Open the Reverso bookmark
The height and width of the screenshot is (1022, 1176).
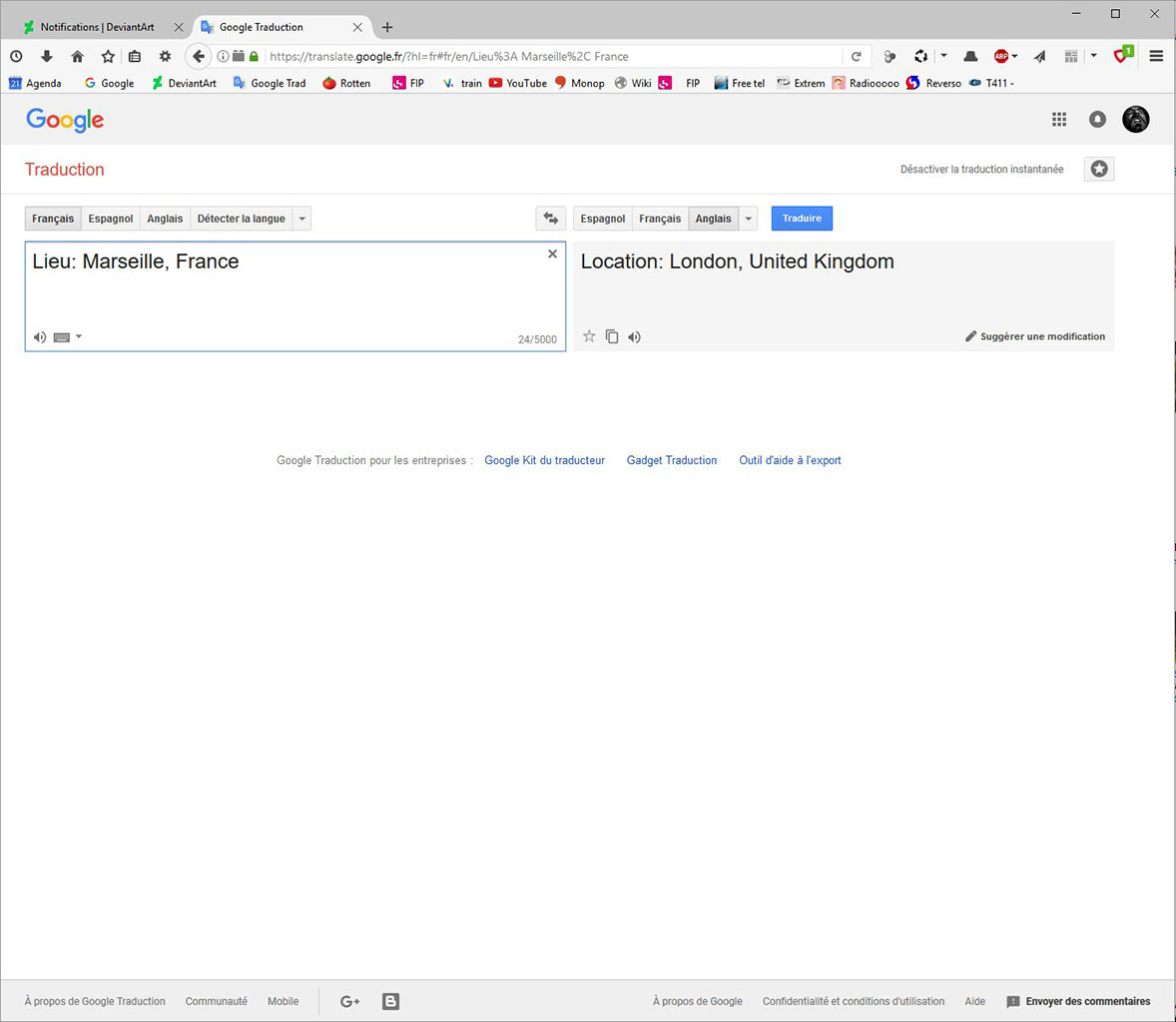click(933, 83)
